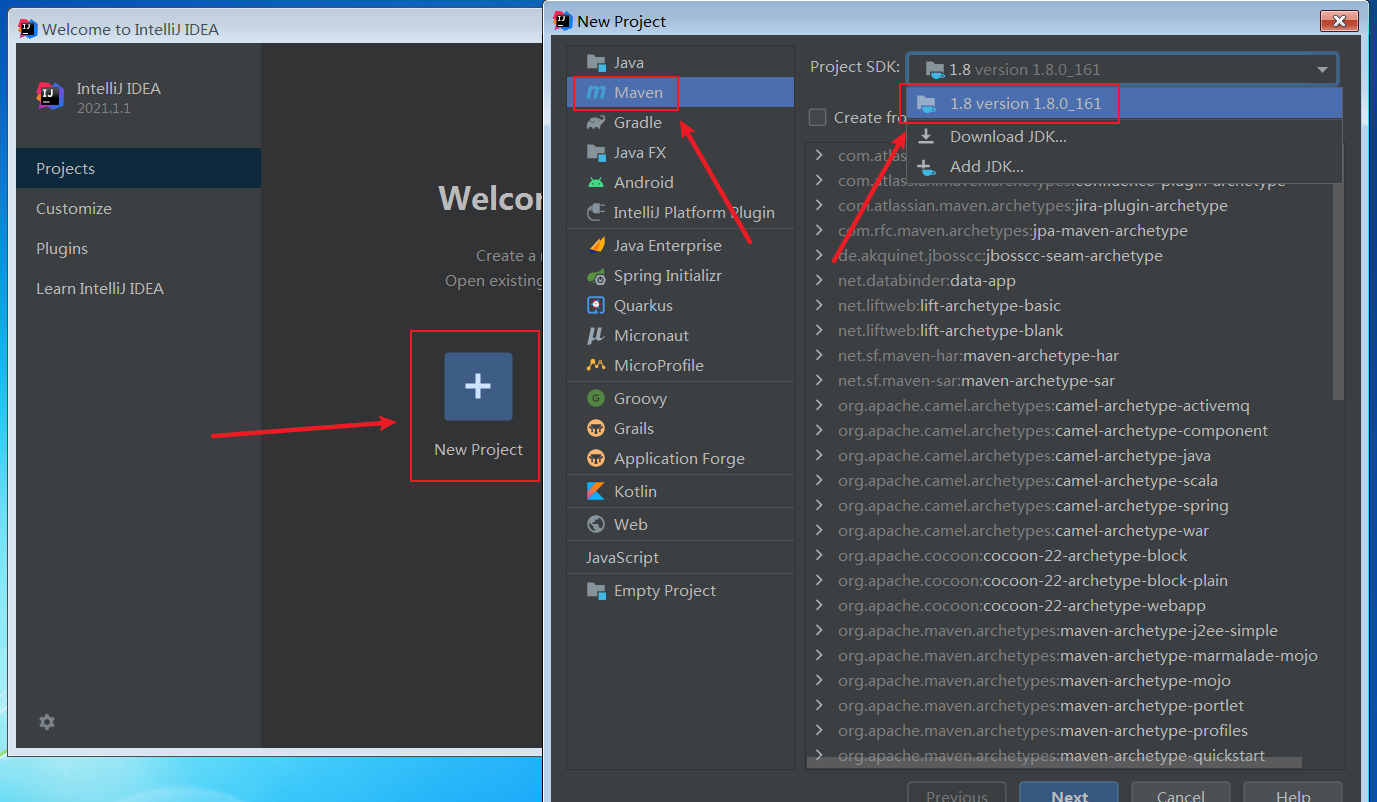The height and width of the screenshot is (802, 1377).
Task: Select the Quarkus project type
Action: click(680, 305)
